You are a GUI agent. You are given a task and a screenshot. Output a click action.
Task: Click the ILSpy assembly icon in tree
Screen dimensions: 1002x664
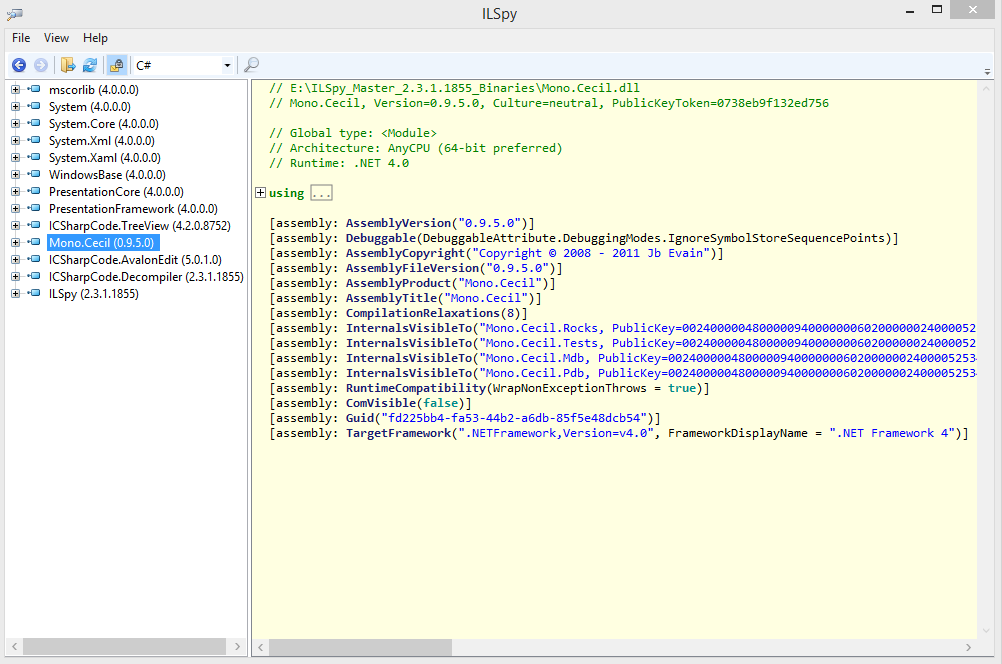[x=34, y=293]
